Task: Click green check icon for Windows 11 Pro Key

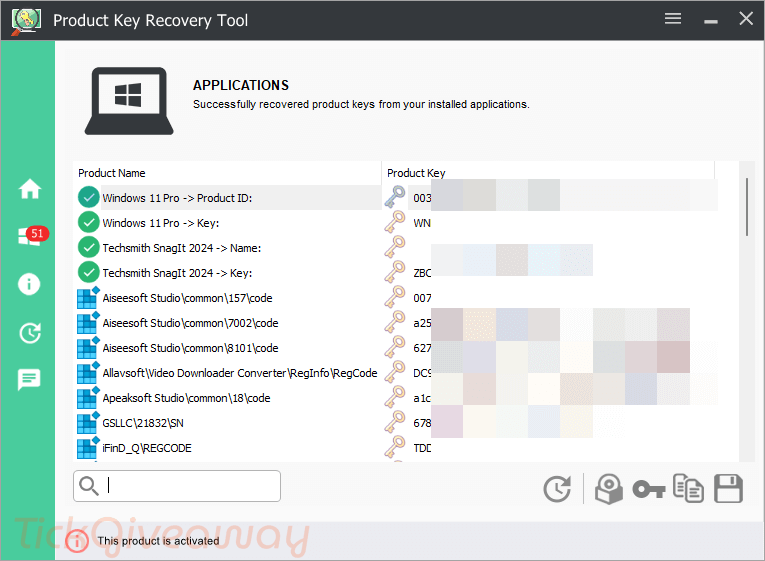Action: click(x=89, y=223)
